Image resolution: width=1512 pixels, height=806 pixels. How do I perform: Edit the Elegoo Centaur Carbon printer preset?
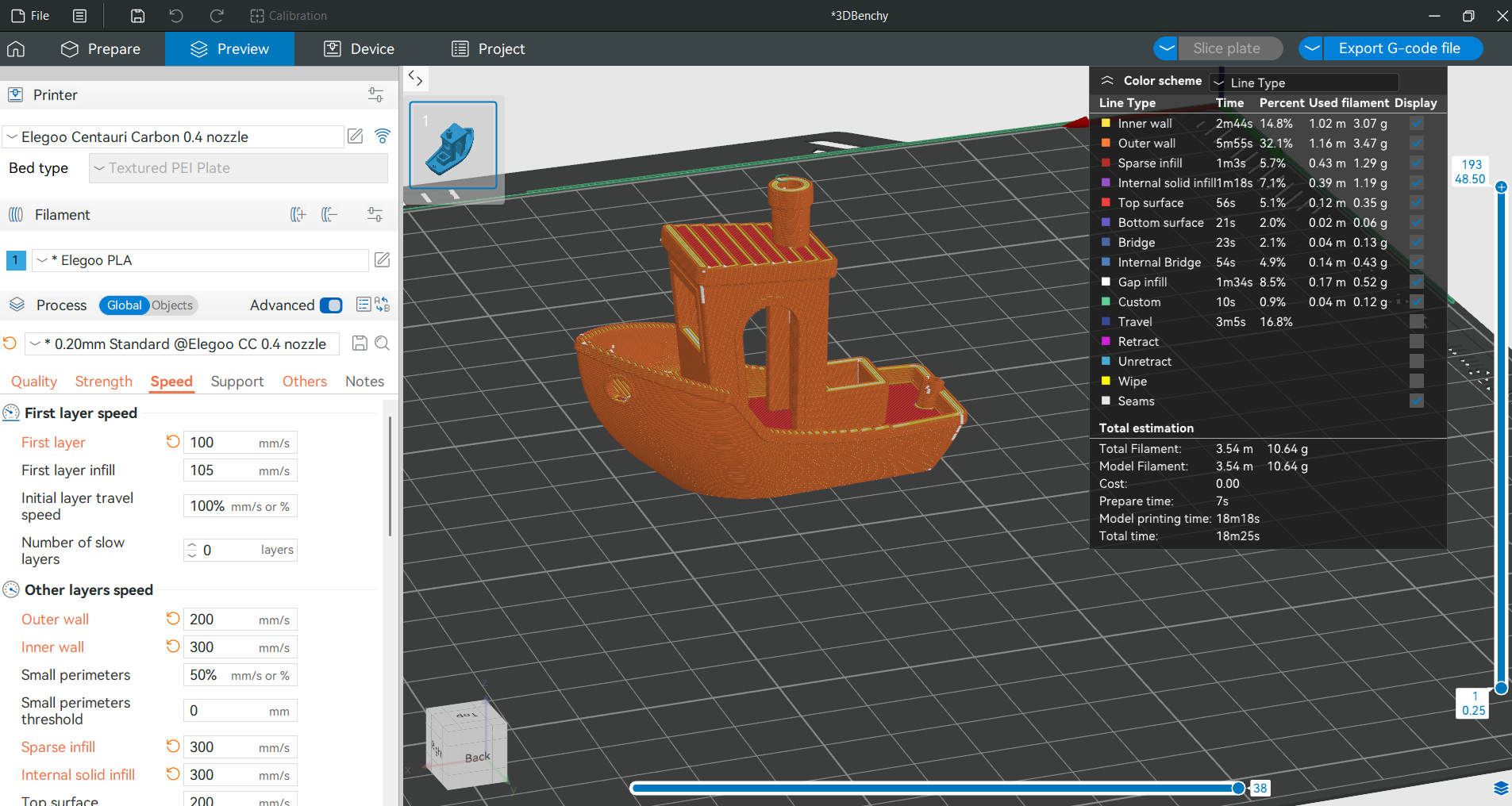click(x=356, y=136)
